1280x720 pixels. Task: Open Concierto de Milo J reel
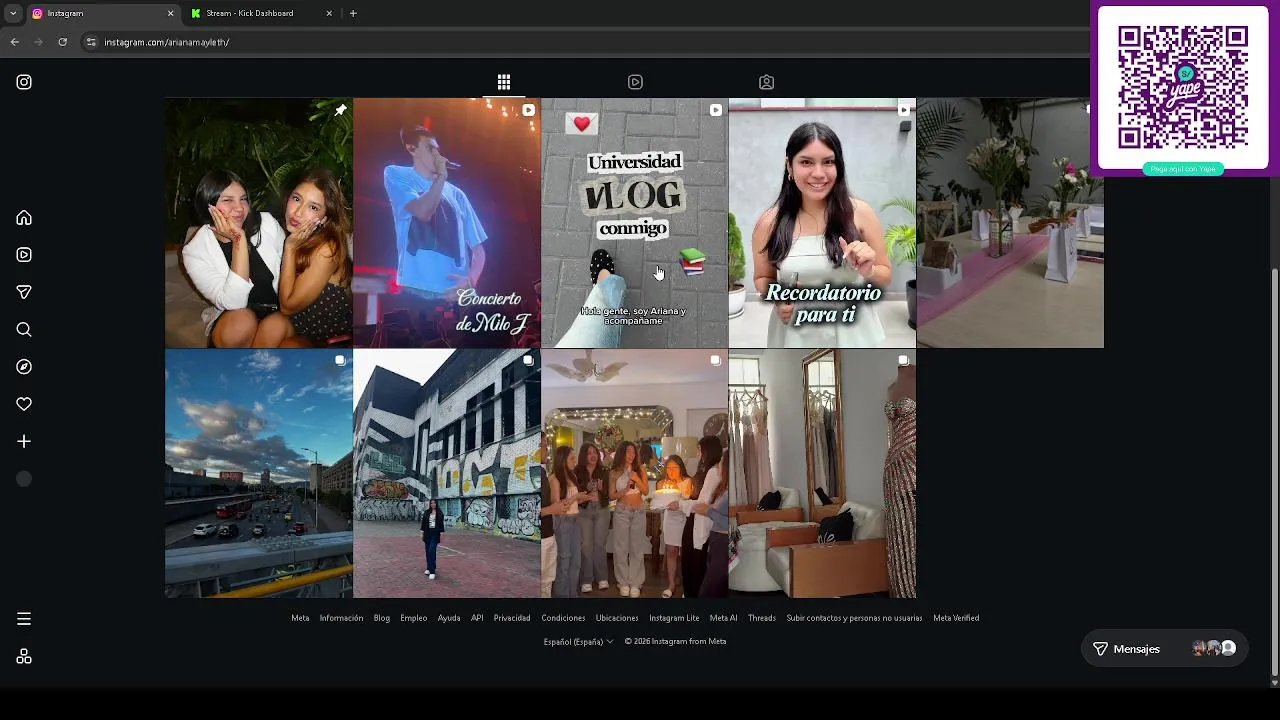[446, 223]
